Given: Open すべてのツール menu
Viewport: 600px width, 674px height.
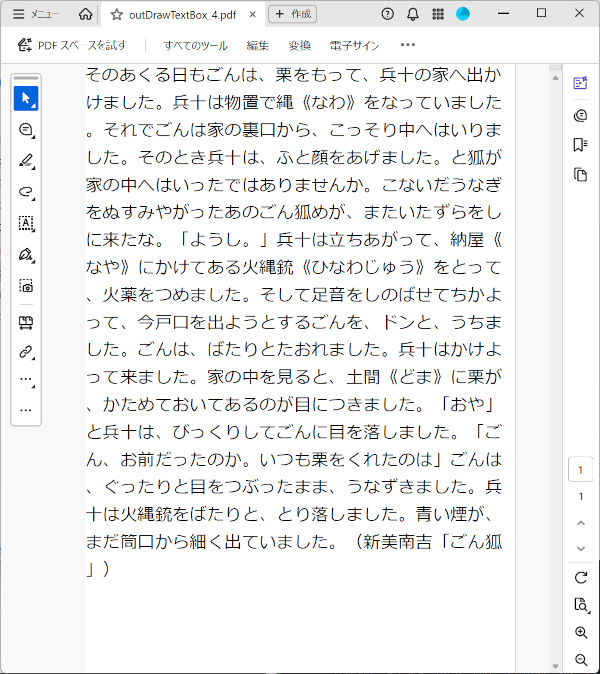Looking at the screenshot, I should click(195, 45).
